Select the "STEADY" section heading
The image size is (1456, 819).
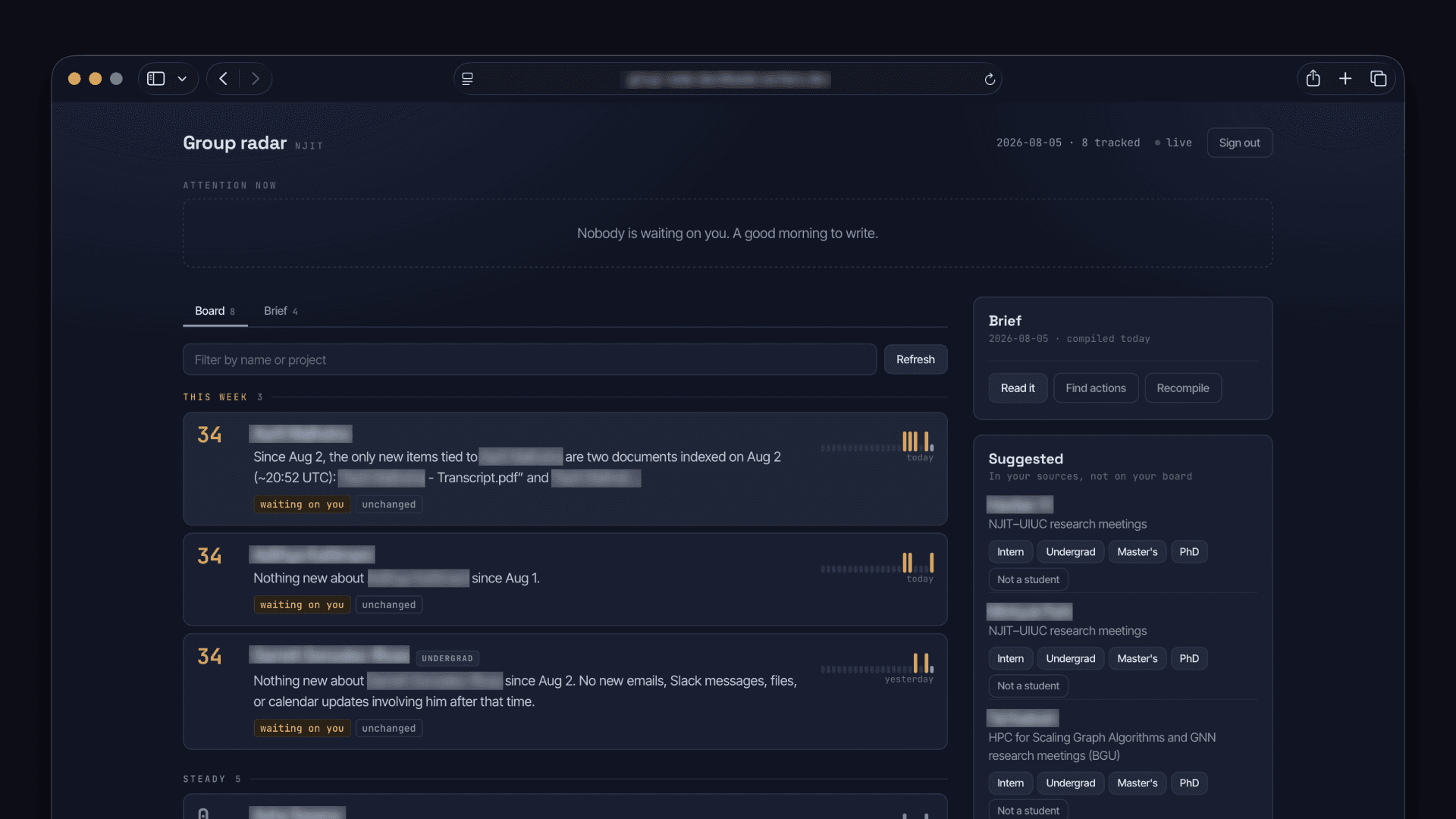pyautogui.click(x=204, y=780)
